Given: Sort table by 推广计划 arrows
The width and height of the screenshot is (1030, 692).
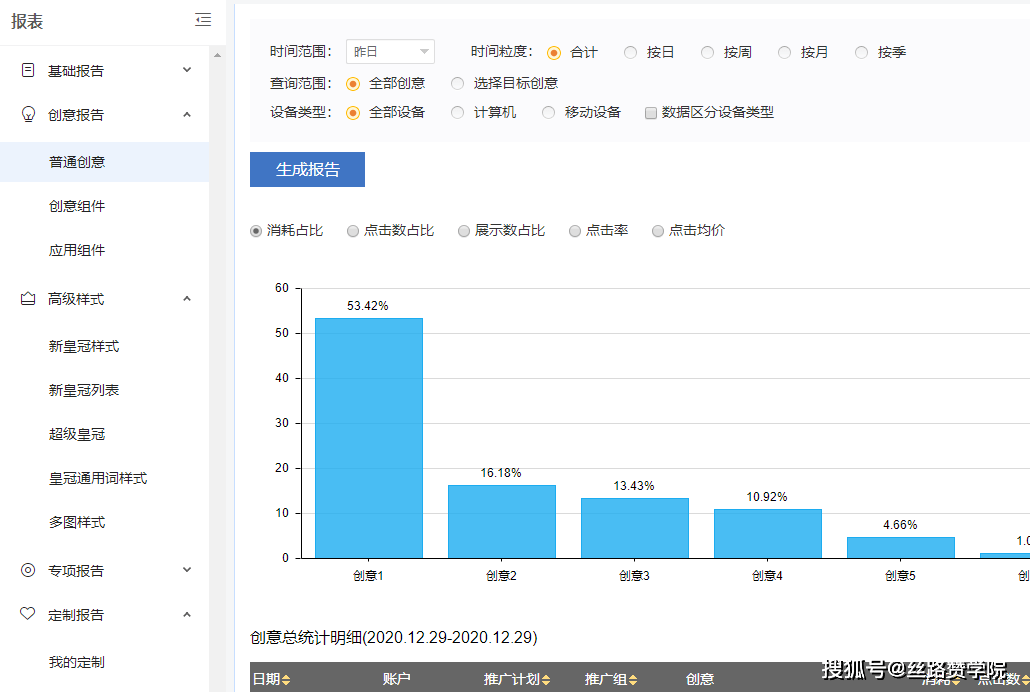Looking at the screenshot, I should pos(546,680).
